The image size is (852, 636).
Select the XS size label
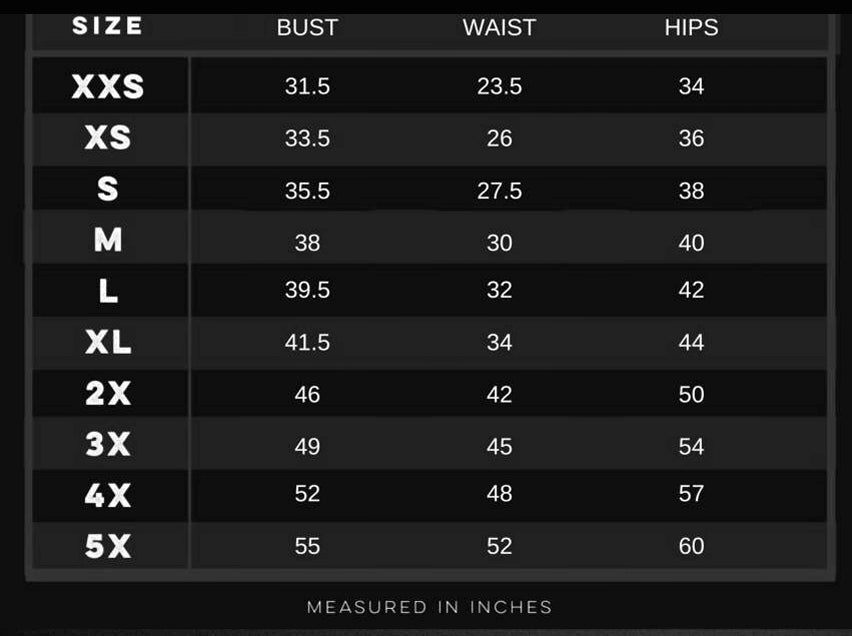tap(108, 138)
